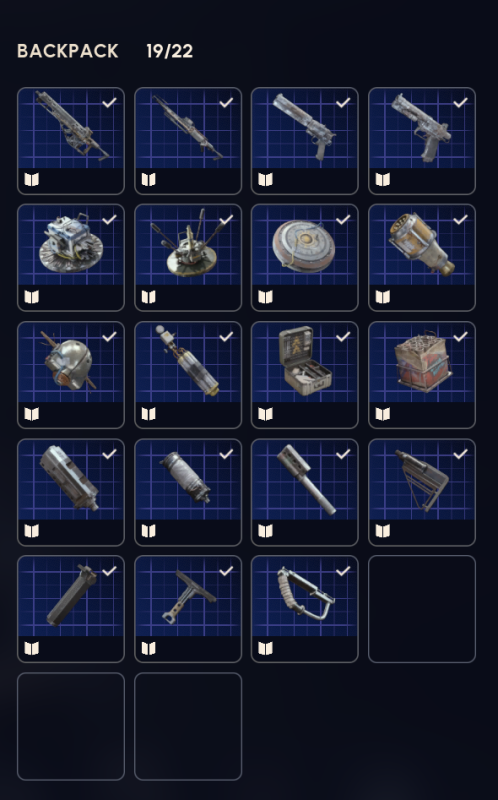
Task: Toggle checkmark on the silenced pistol item
Action: pos(343,103)
